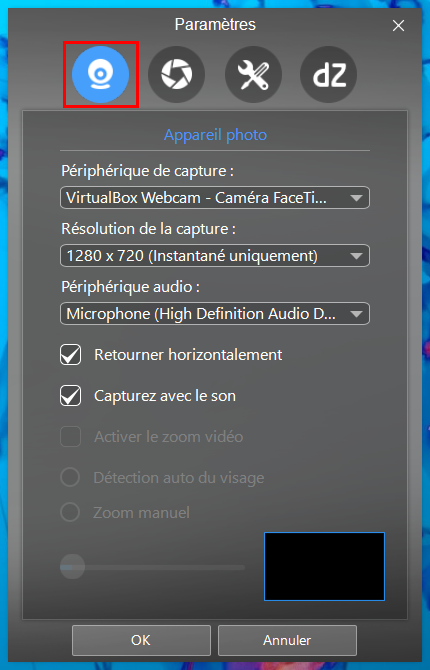The width and height of the screenshot is (430, 670).
Task: Click the Annuler button
Action: tap(287, 640)
